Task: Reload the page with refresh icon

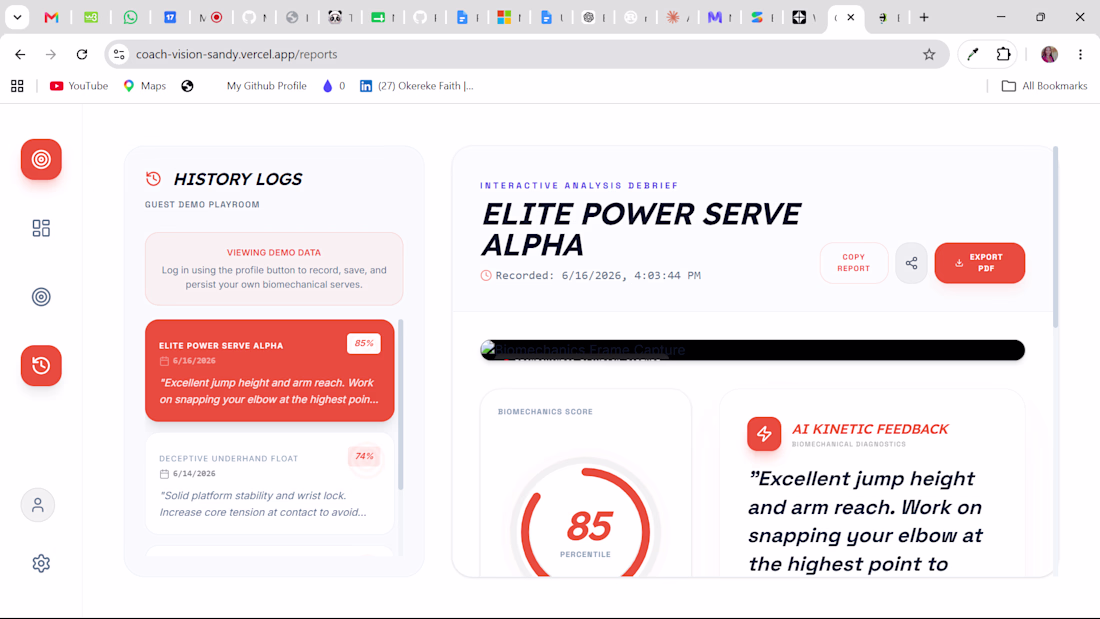Action: tap(82, 54)
